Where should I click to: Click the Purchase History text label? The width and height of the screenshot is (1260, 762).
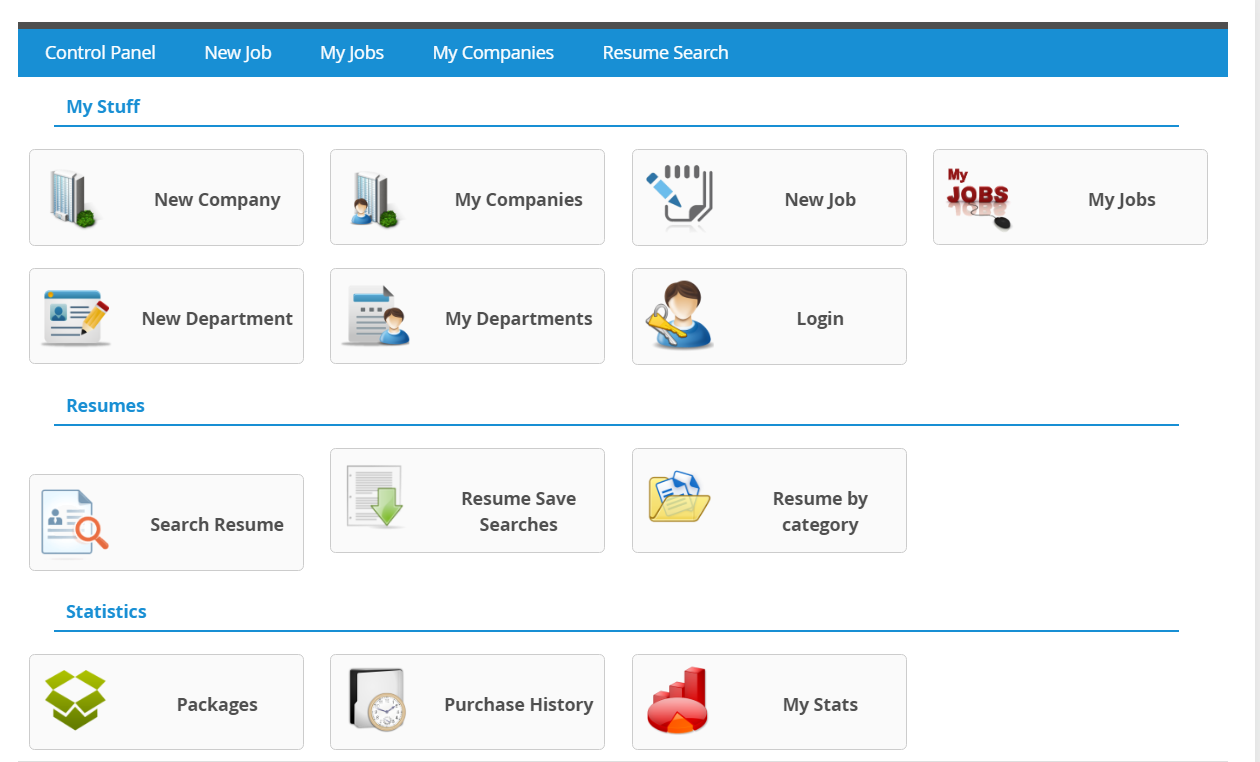pos(518,705)
